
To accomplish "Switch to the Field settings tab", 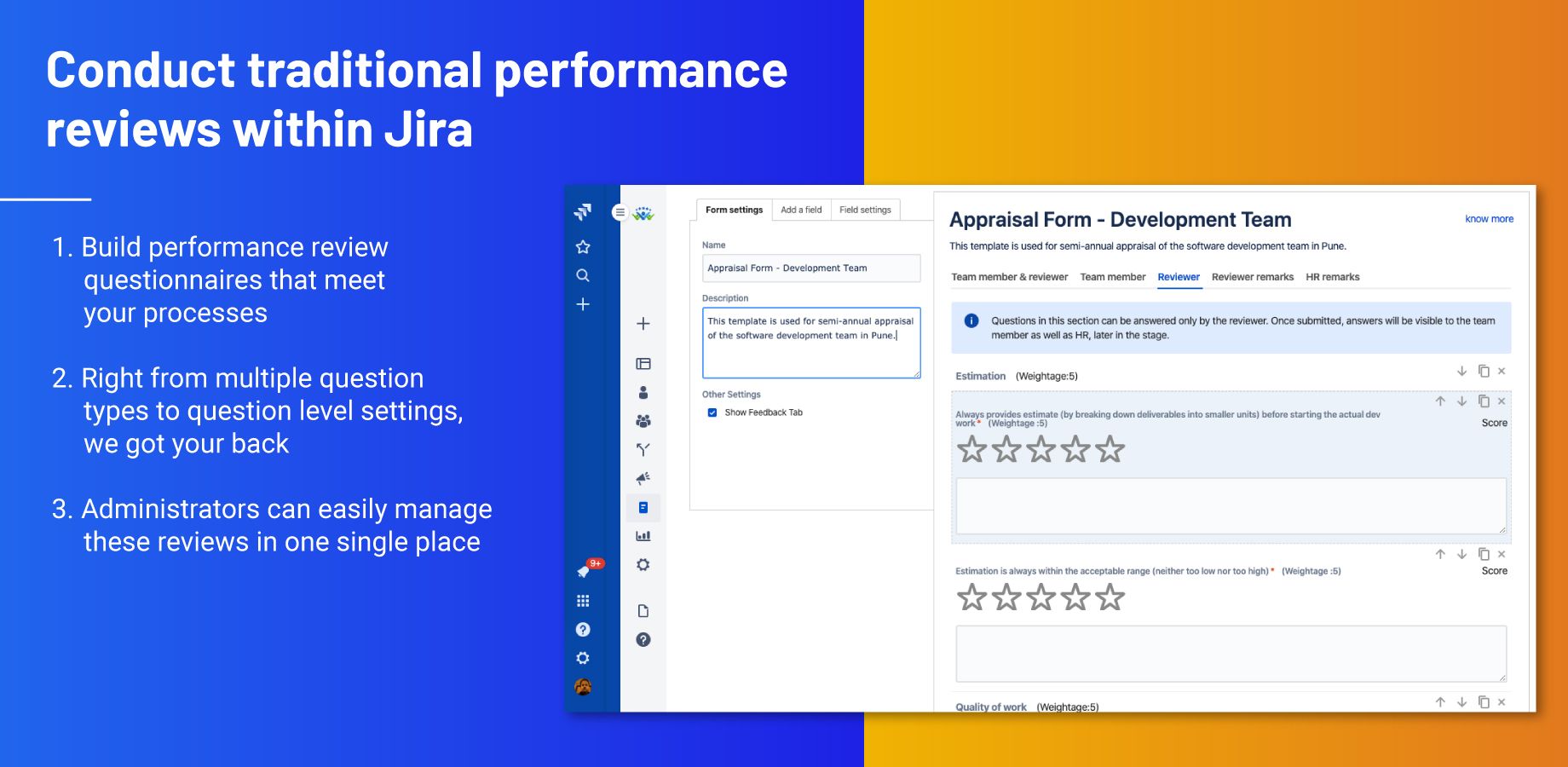I will (x=865, y=210).
